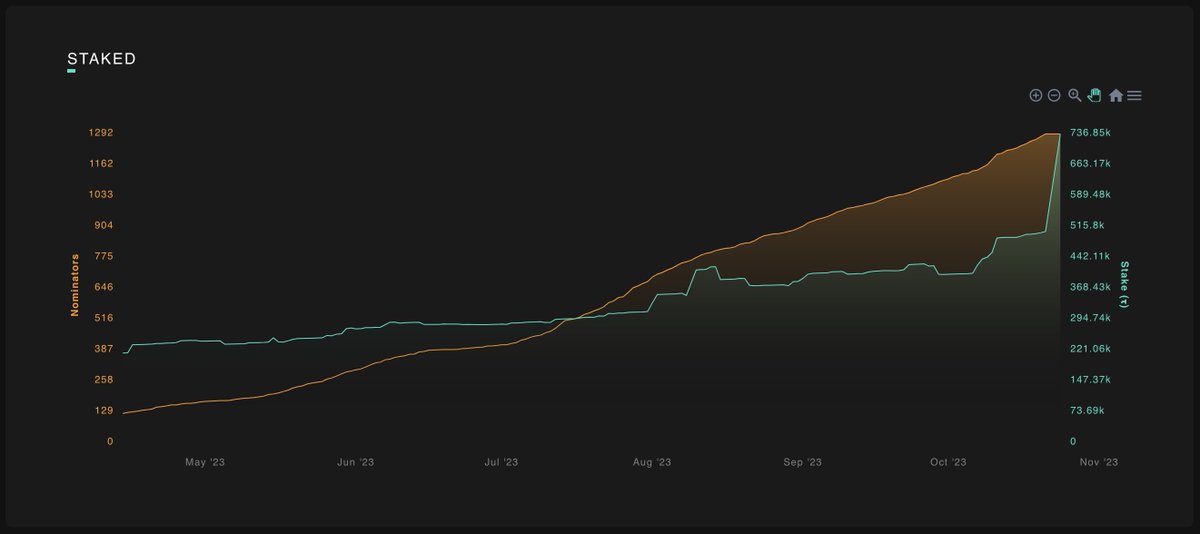Image resolution: width=1200 pixels, height=534 pixels.
Task: Click the 368.43k stake axis label
Action: (1090, 287)
